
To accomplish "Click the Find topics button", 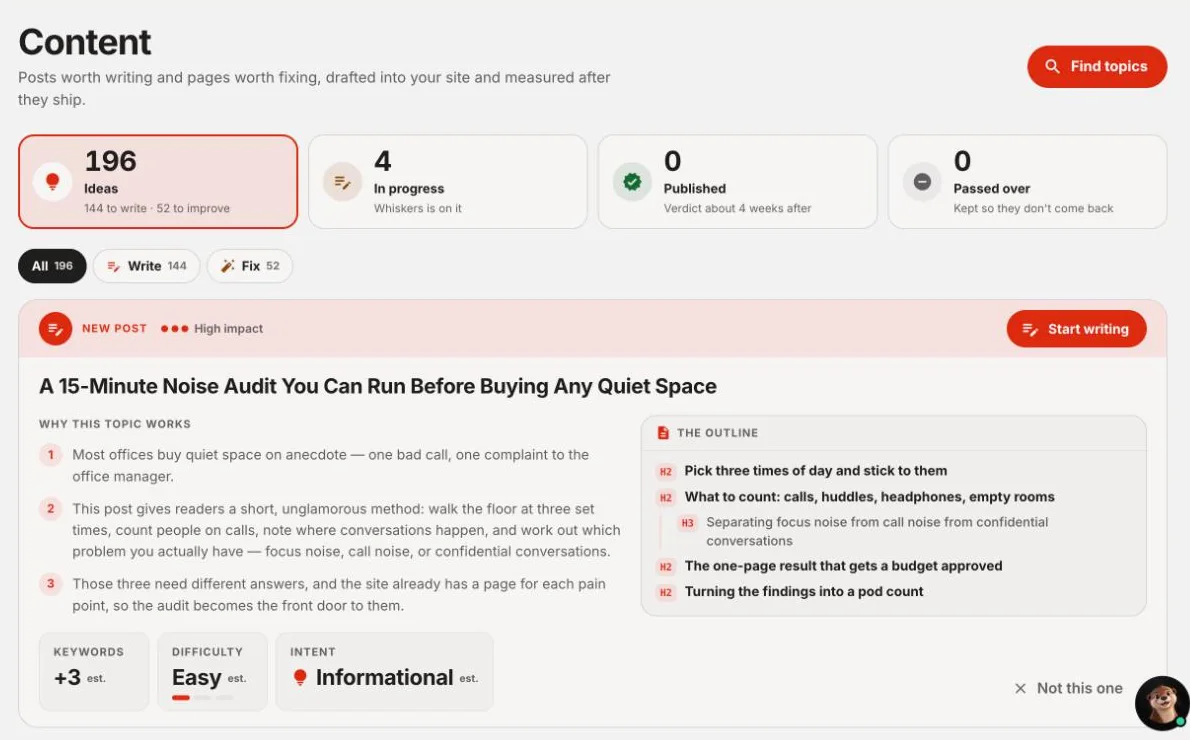I will [x=1097, y=67].
